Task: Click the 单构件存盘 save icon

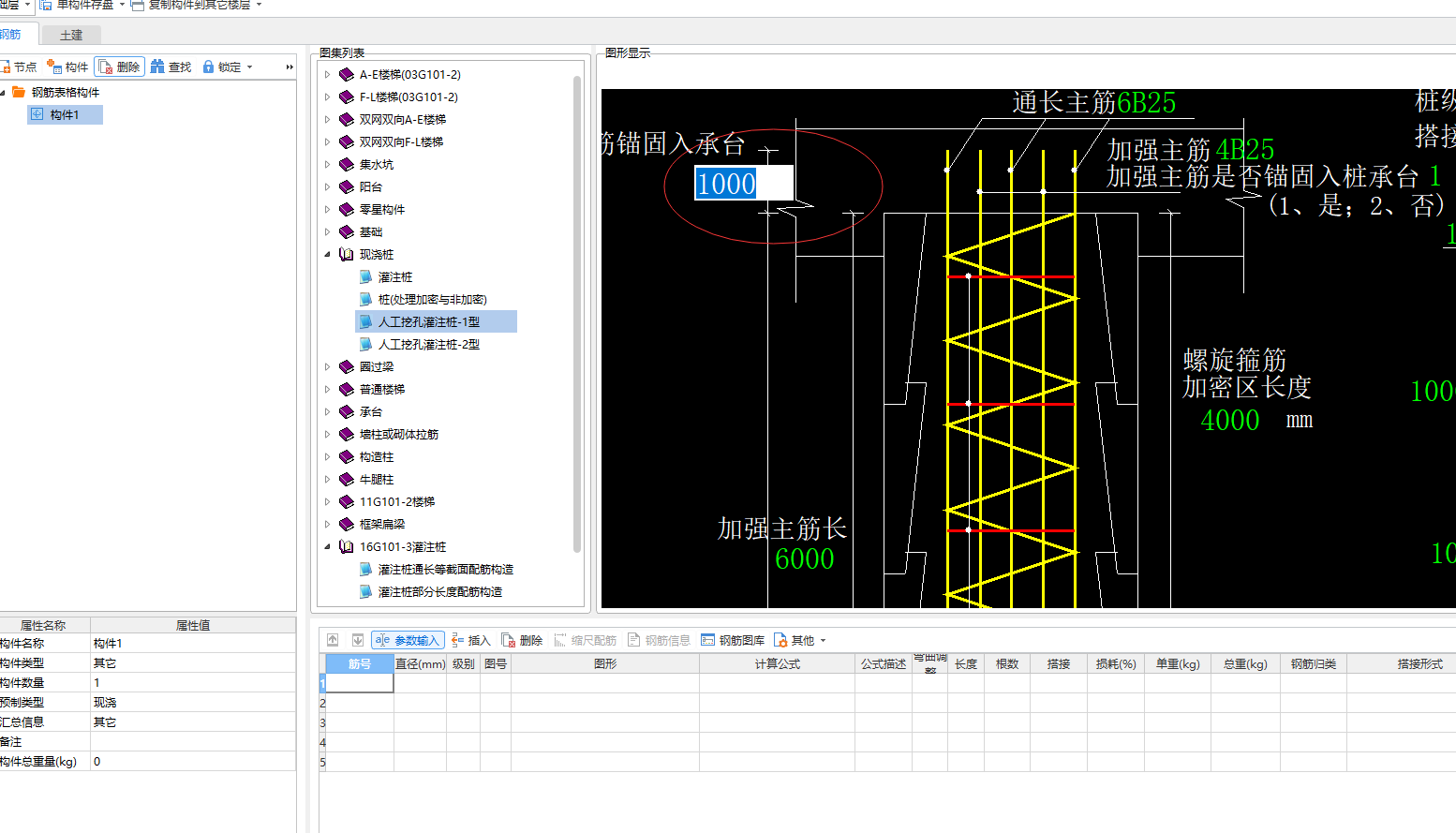Action: (x=45, y=5)
